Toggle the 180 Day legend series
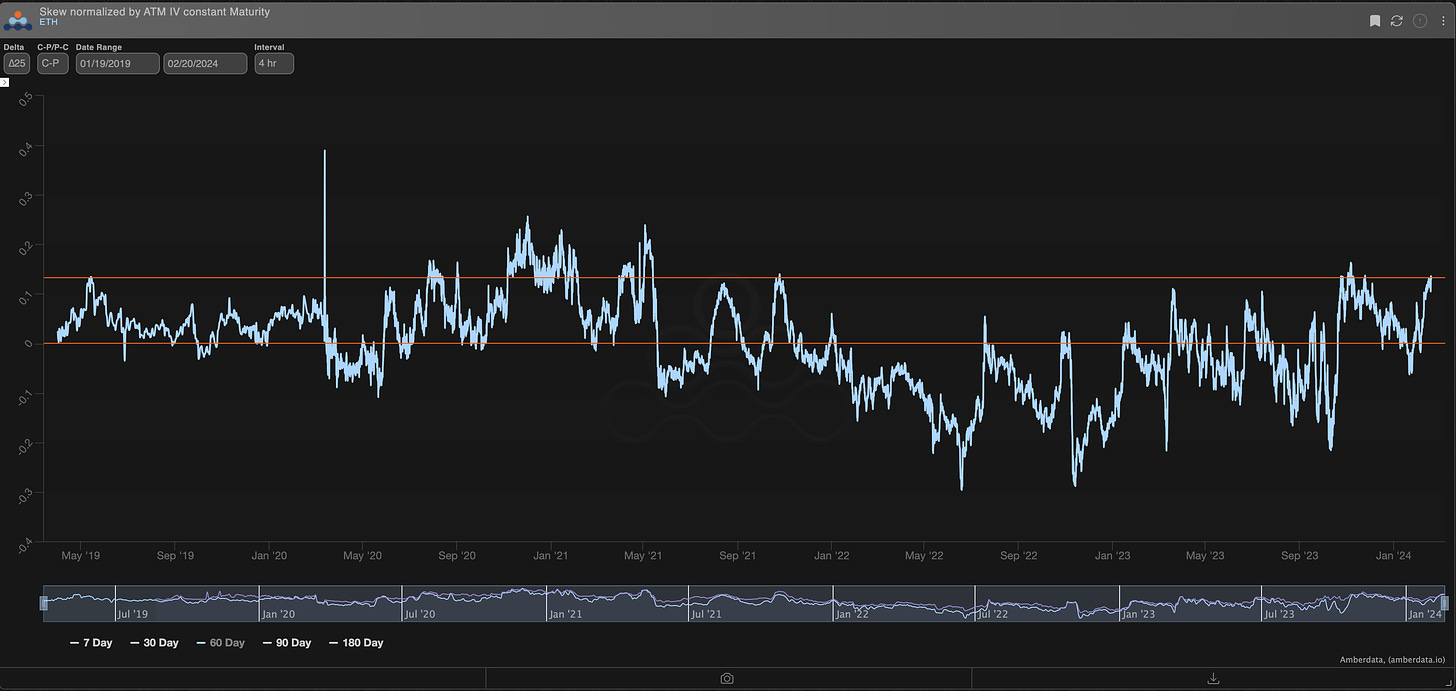 tap(356, 643)
